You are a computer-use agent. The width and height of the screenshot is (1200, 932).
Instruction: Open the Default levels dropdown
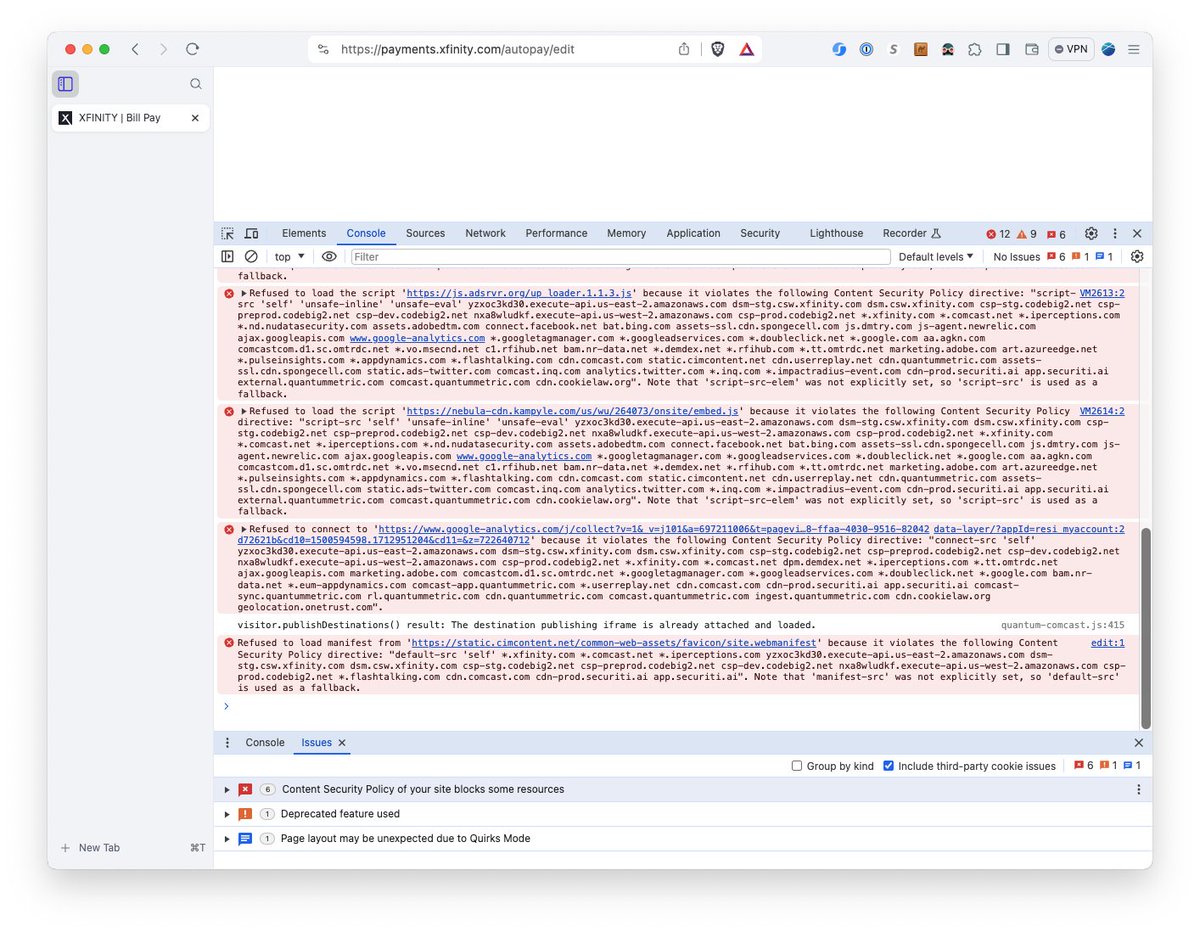[x=936, y=257]
